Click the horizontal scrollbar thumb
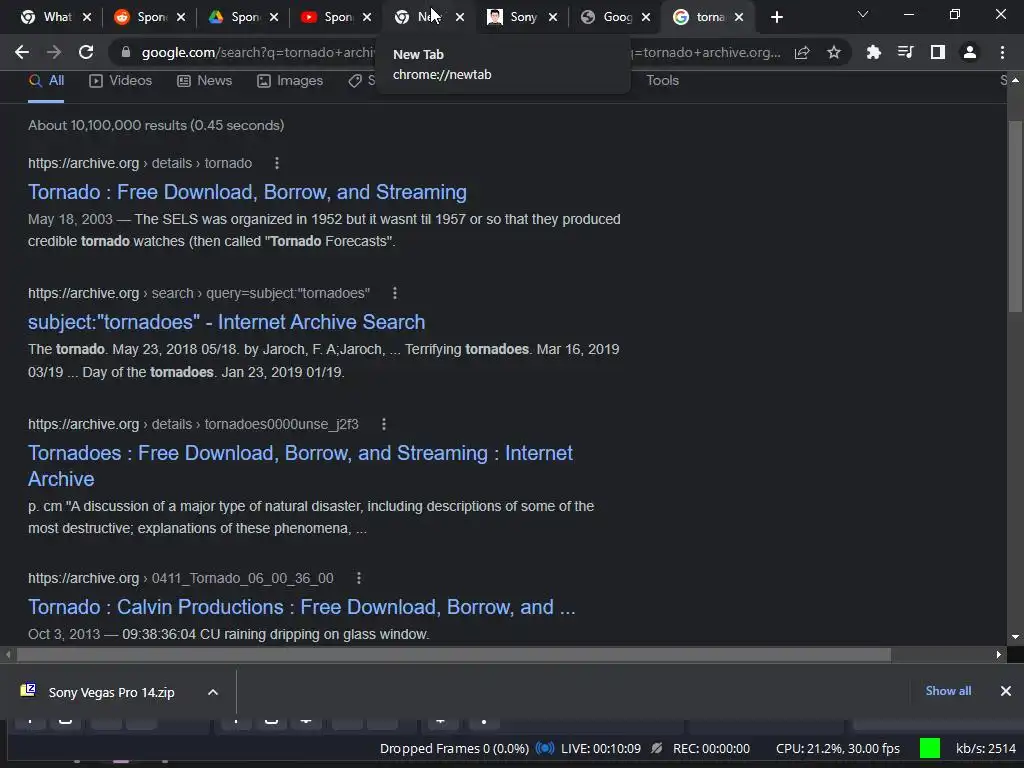Screen dimensions: 1024x768 pyautogui.click(x=454, y=654)
